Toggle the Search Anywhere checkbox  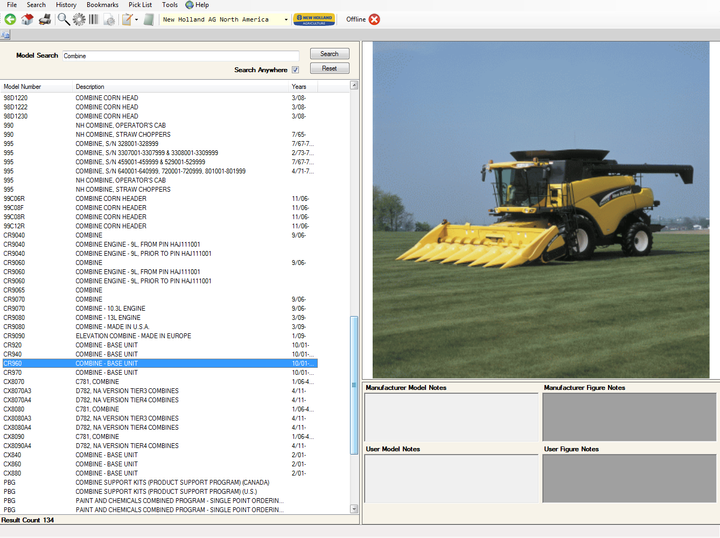295,70
